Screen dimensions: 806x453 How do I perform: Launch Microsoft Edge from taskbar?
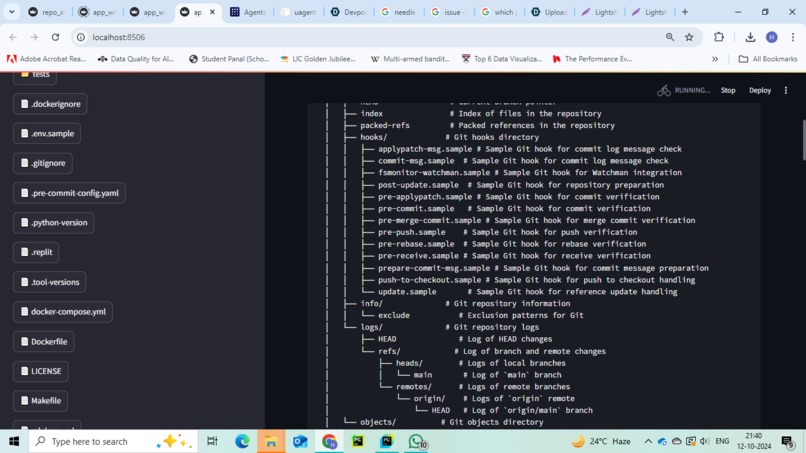242,442
